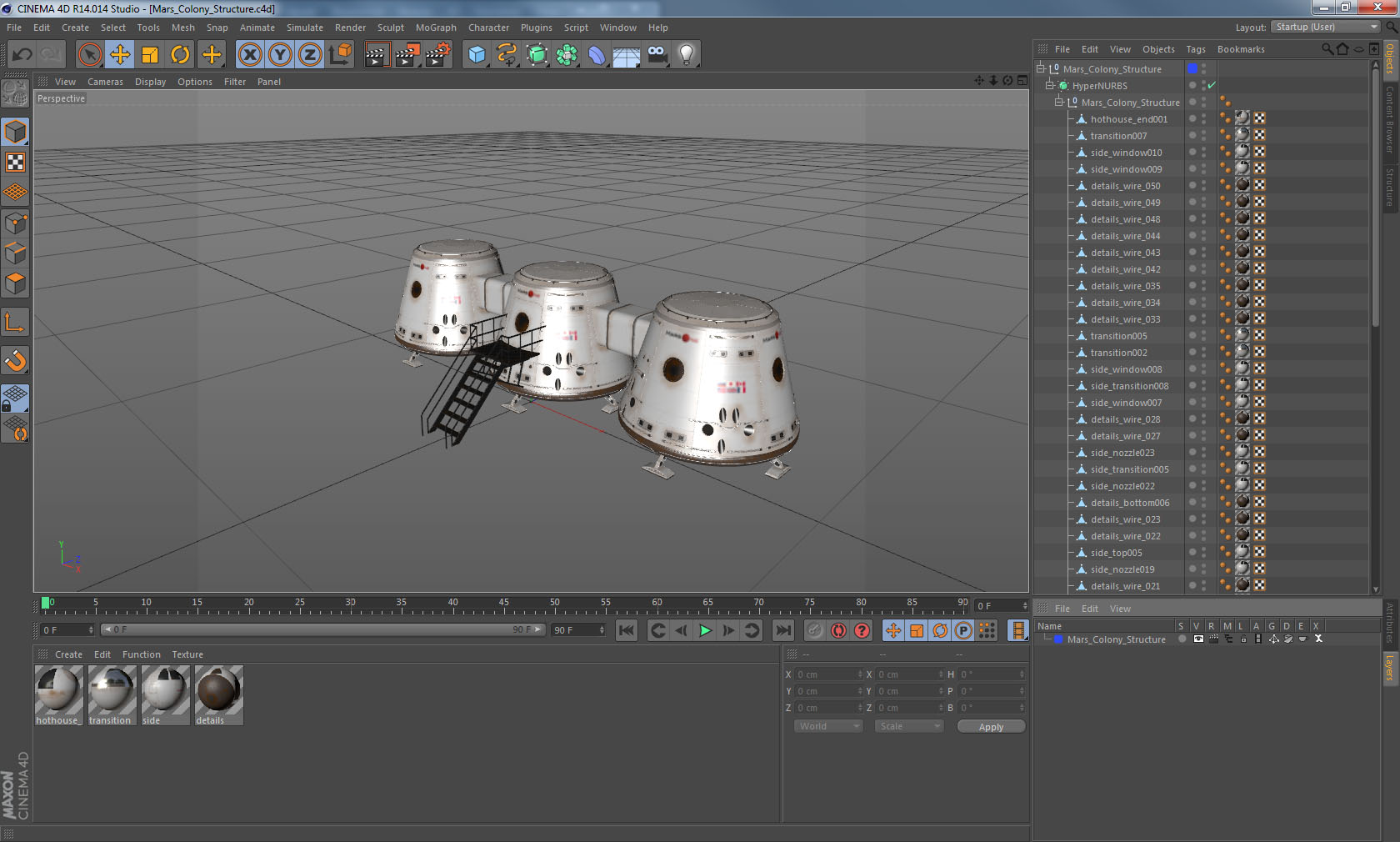
Task: Play the animation forward
Action: point(705,630)
